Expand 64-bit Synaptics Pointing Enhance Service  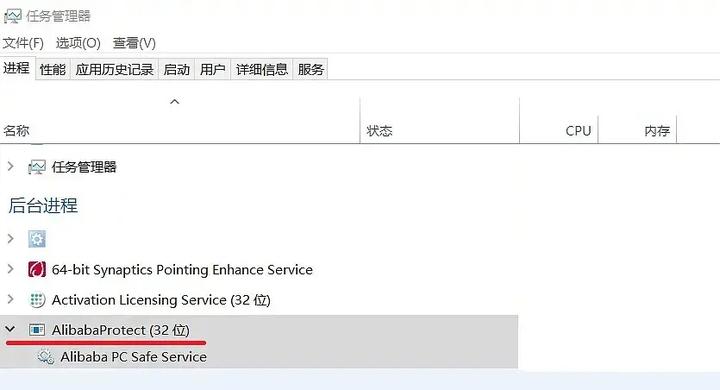pyautogui.click(x=11, y=269)
